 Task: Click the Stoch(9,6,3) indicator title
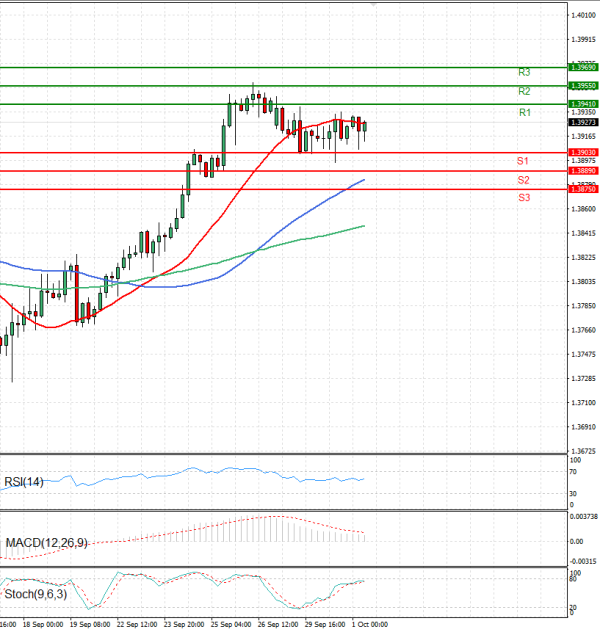[x=35, y=595]
